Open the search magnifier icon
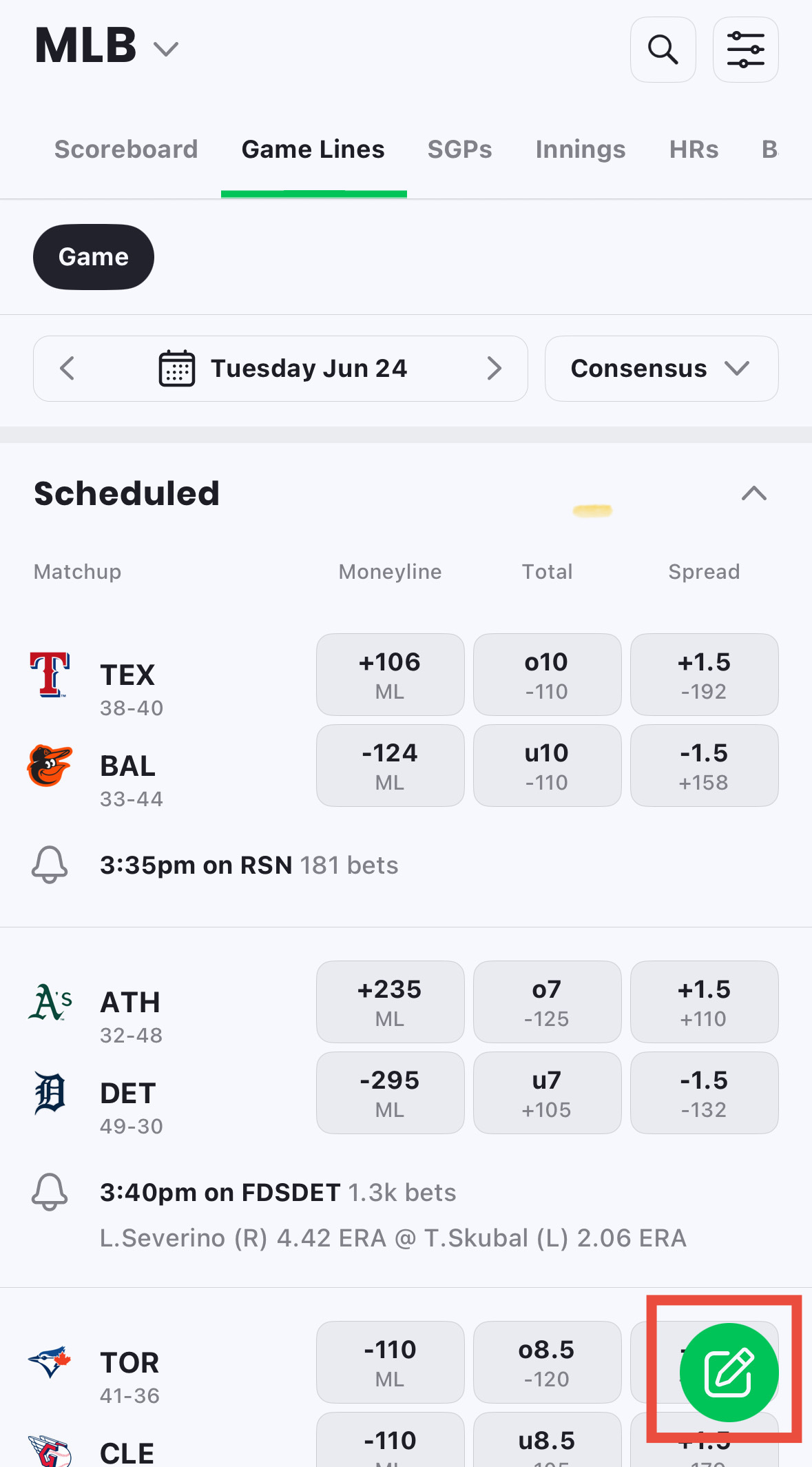The image size is (812, 1467). click(x=663, y=50)
